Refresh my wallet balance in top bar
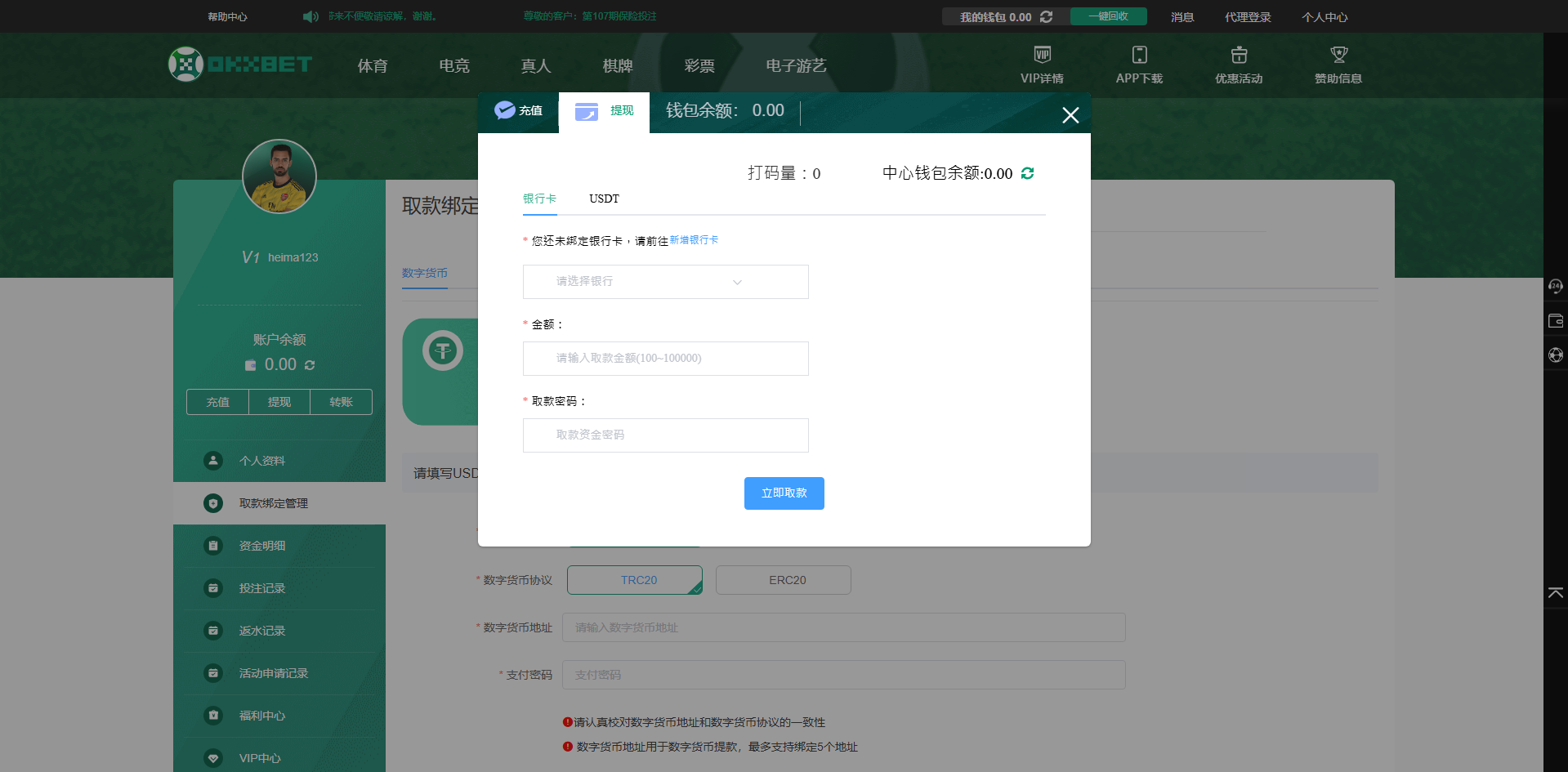Image resolution: width=1568 pixels, height=772 pixels. [1046, 16]
